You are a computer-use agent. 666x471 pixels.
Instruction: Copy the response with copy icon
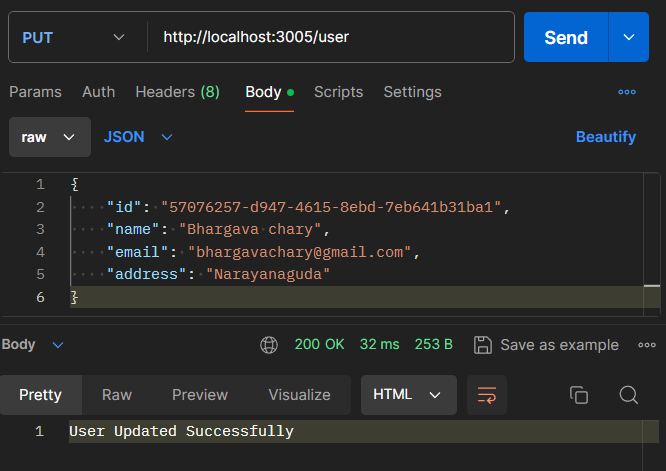point(579,395)
